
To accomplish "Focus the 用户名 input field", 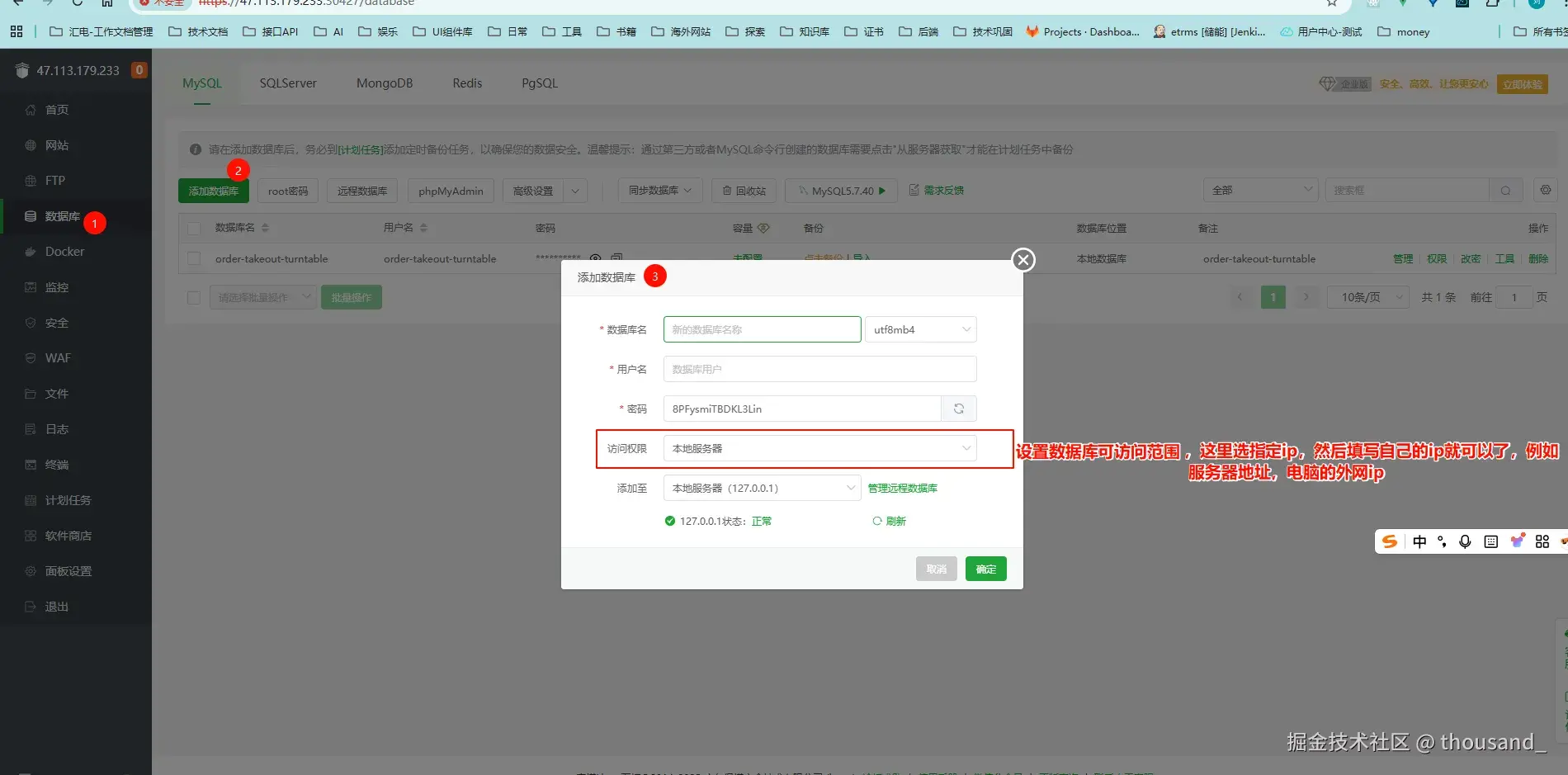I will (820, 369).
